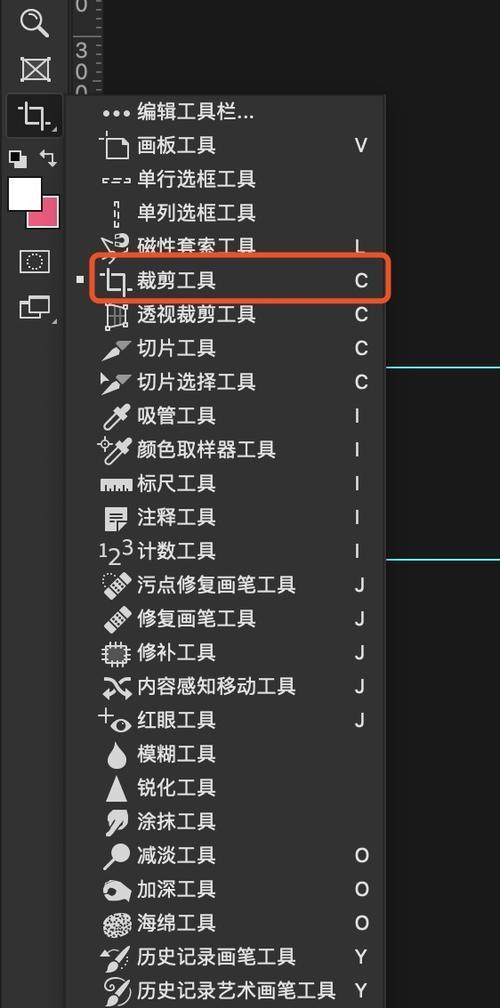Toggle Quick Mask mode icon
500x1008 pixels.
[x=35, y=262]
